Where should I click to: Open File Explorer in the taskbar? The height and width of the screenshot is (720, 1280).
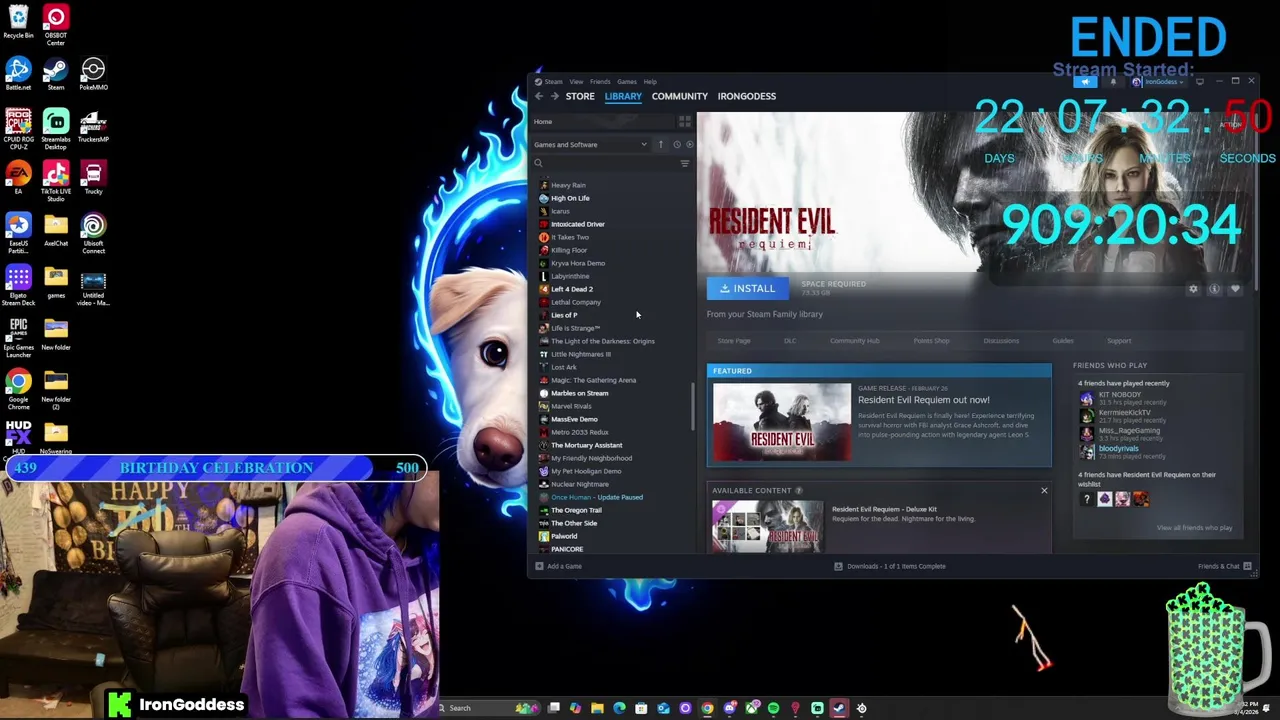[597, 708]
